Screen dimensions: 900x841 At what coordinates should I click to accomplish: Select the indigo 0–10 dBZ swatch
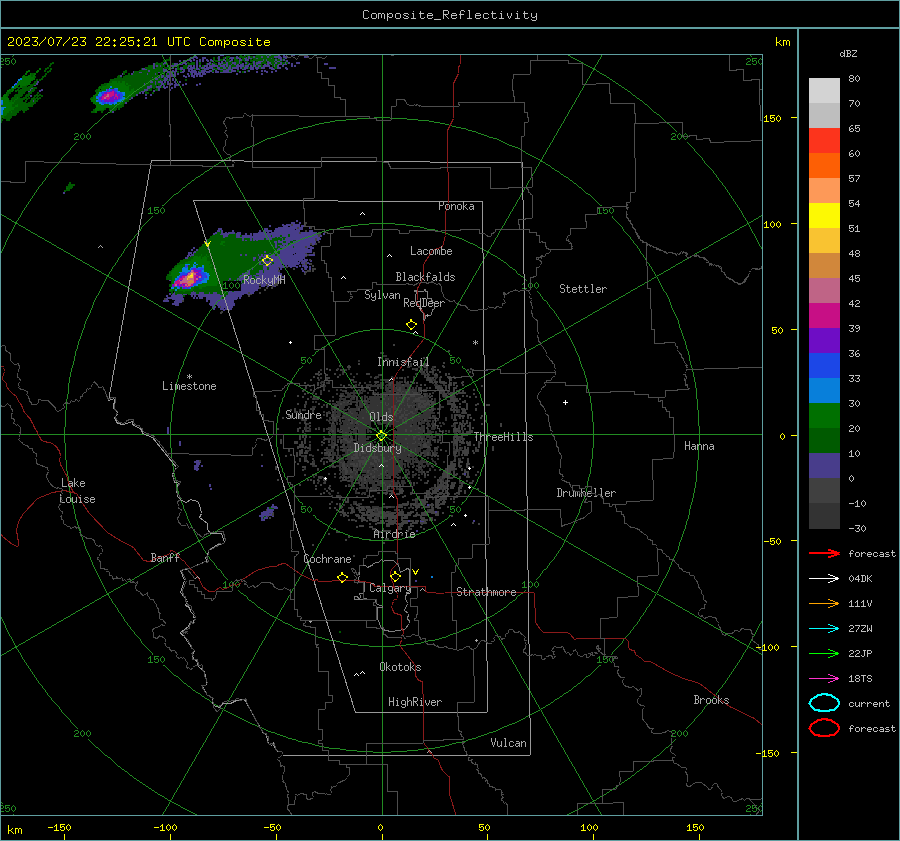click(824, 466)
